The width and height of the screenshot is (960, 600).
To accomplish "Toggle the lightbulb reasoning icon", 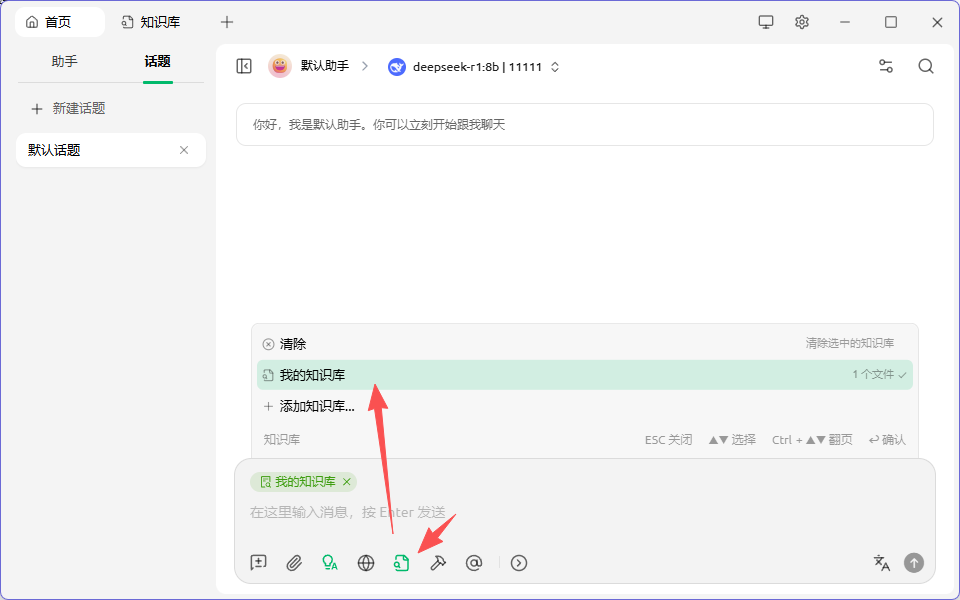I will pos(329,563).
